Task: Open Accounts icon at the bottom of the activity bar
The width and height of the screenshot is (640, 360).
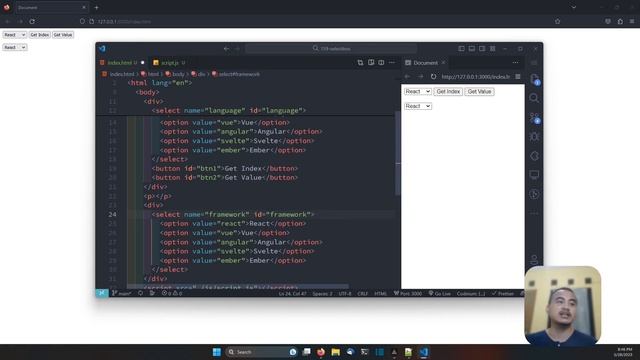Action: pyautogui.click(x=534, y=259)
